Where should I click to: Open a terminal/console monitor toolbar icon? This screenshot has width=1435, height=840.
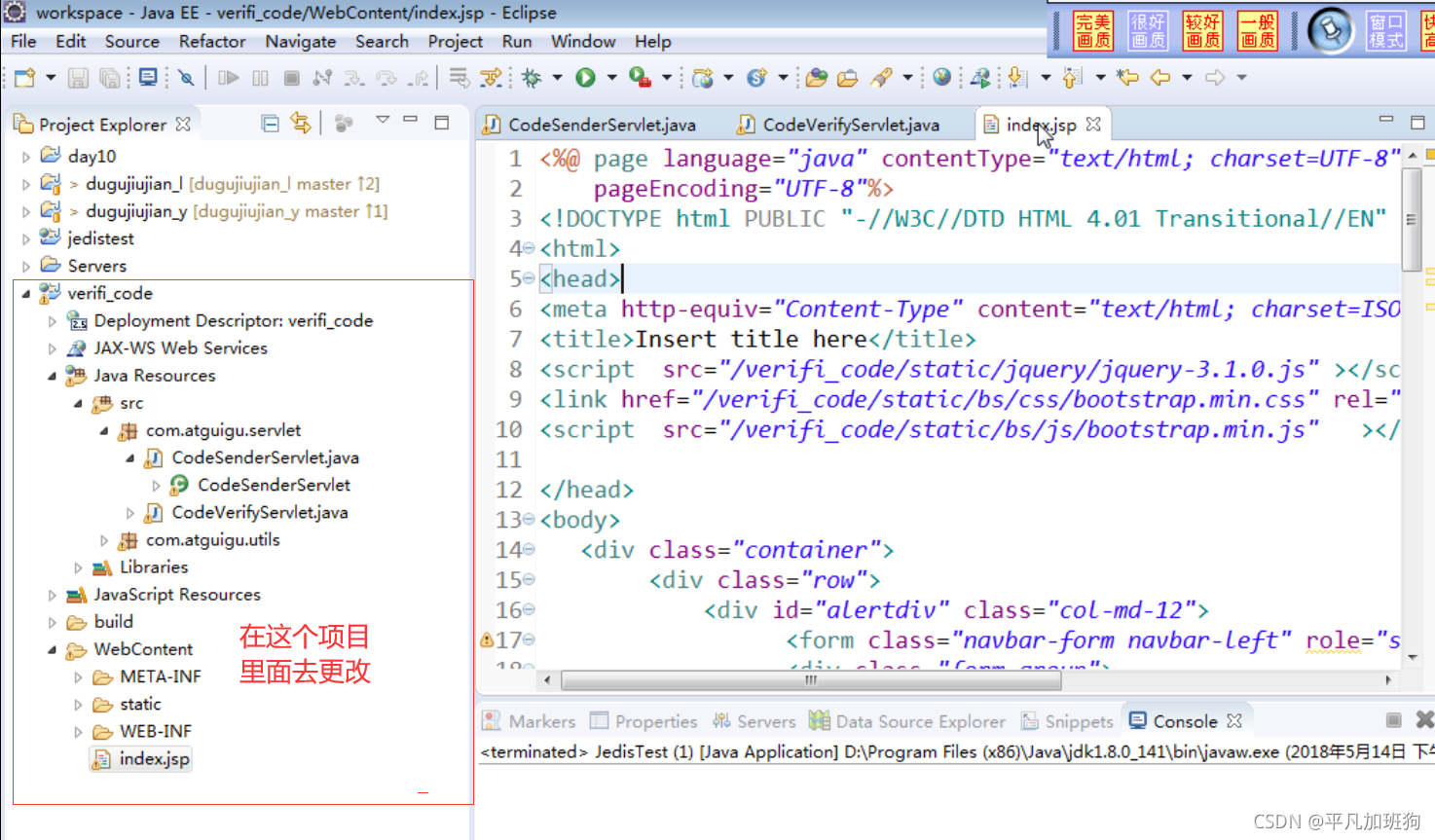(148, 78)
